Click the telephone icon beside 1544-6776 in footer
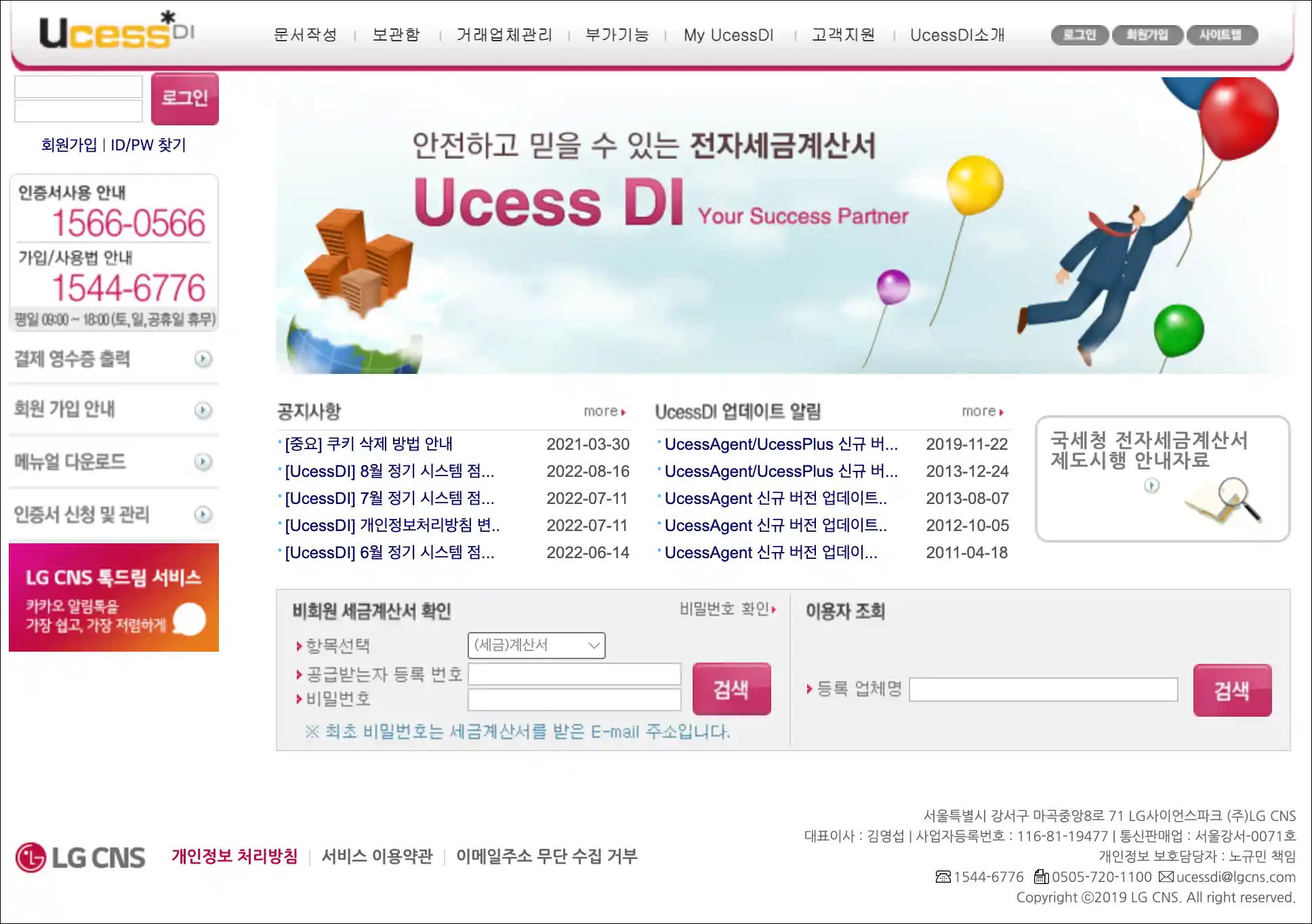Image resolution: width=1312 pixels, height=924 pixels. 943,877
